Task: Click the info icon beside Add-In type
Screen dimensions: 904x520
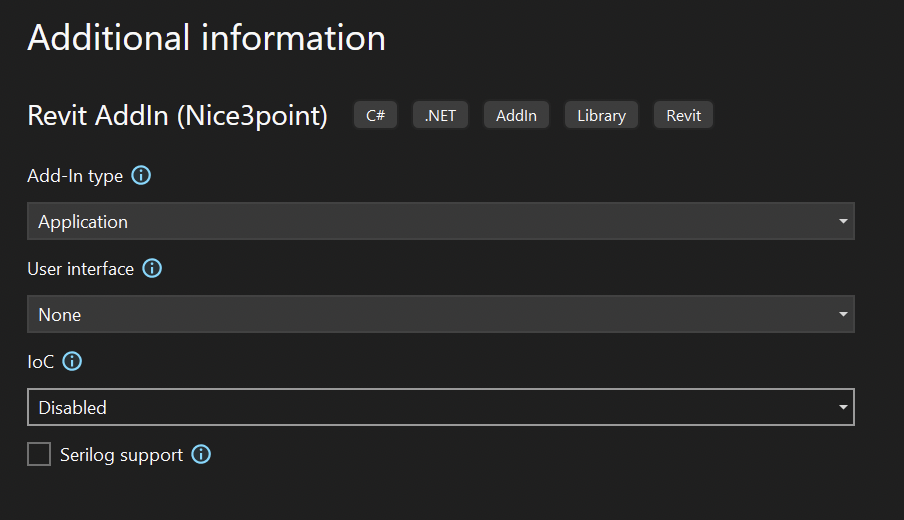Action: point(141,176)
